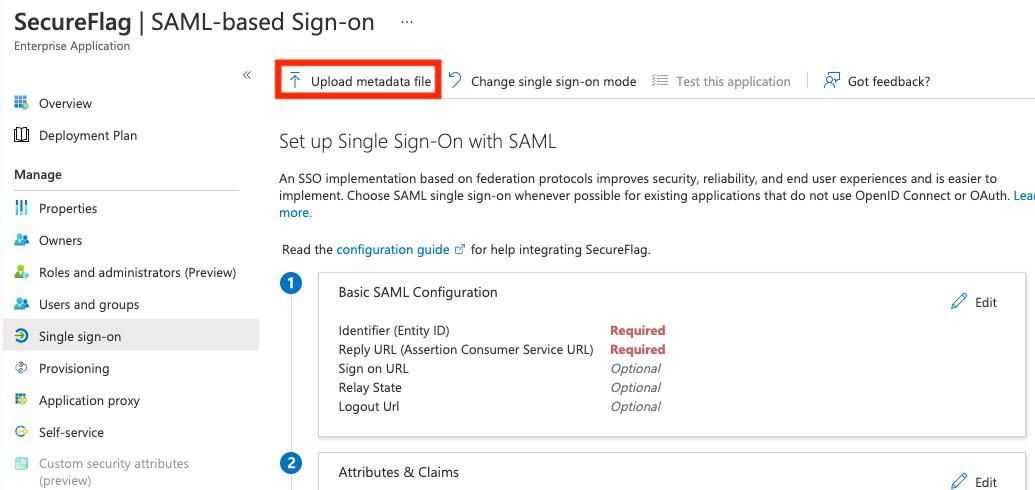Edit the Attributes & Claims section

[974, 481]
